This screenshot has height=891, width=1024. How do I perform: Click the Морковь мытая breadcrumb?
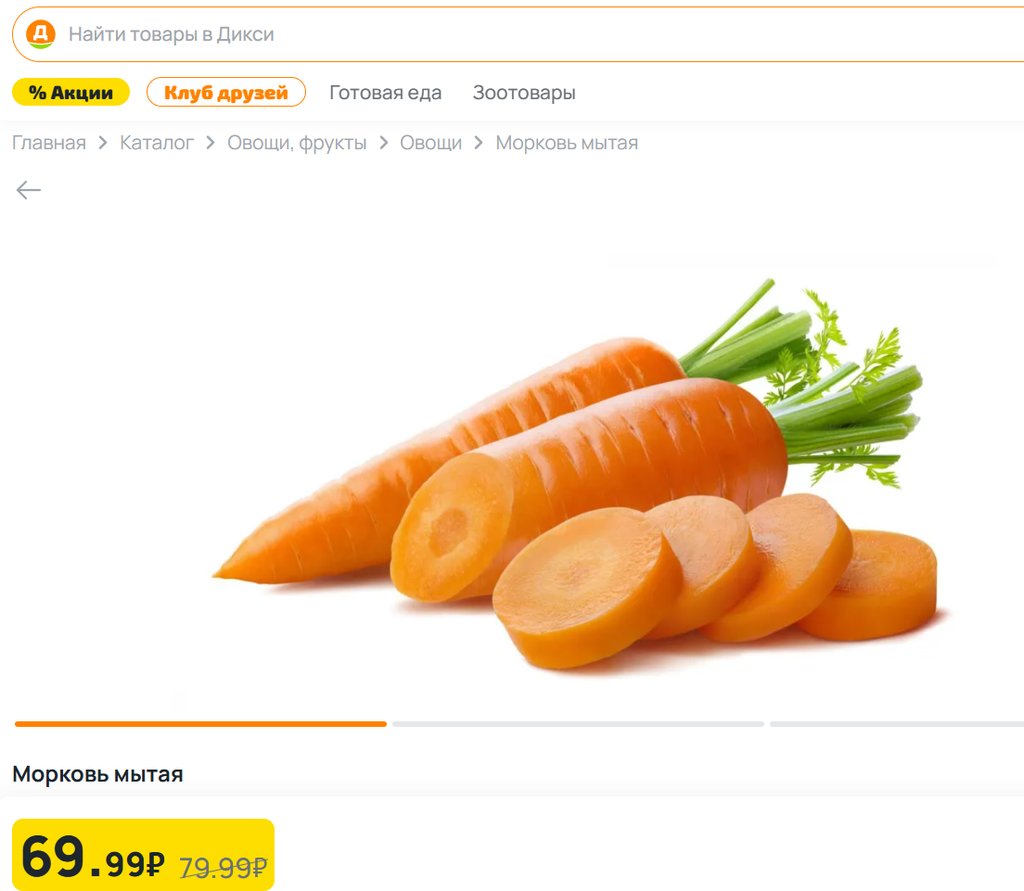(x=567, y=142)
